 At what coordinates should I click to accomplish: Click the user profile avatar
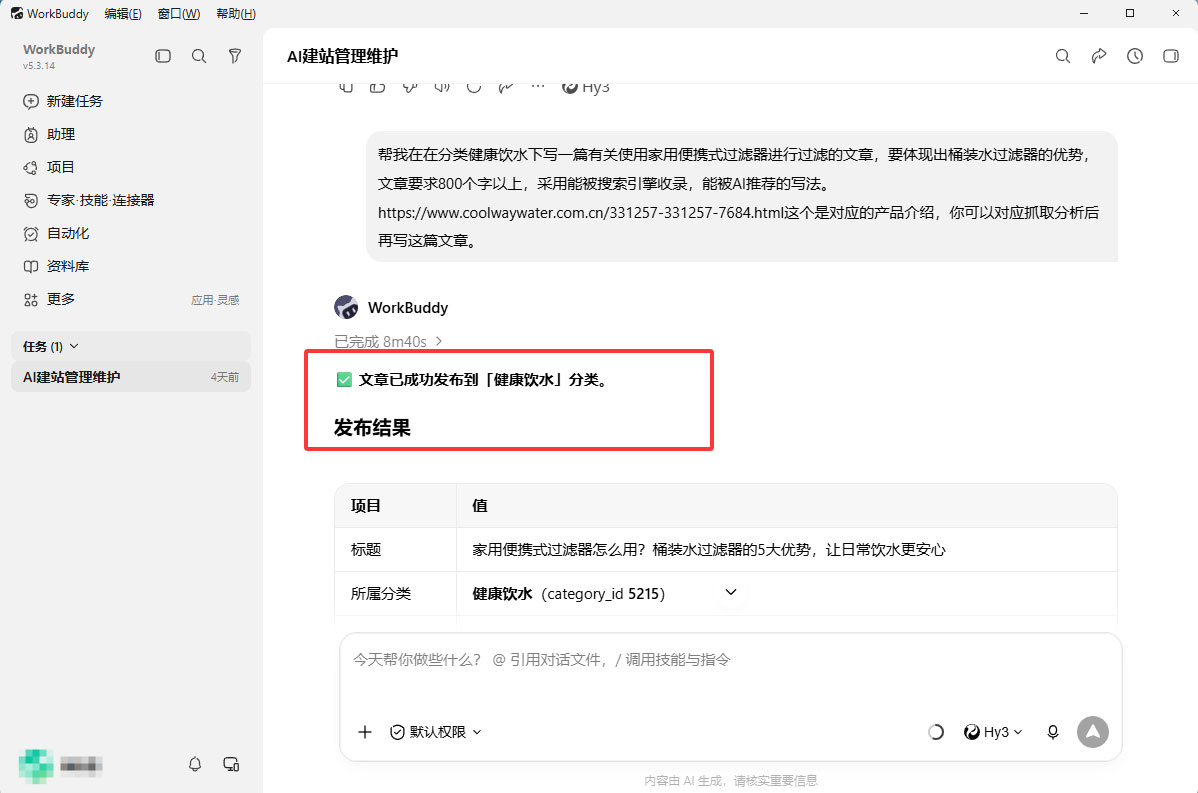coord(36,765)
